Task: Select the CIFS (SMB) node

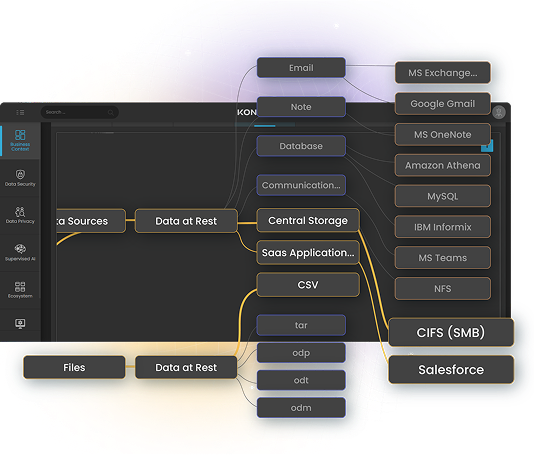Action: [x=451, y=332]
